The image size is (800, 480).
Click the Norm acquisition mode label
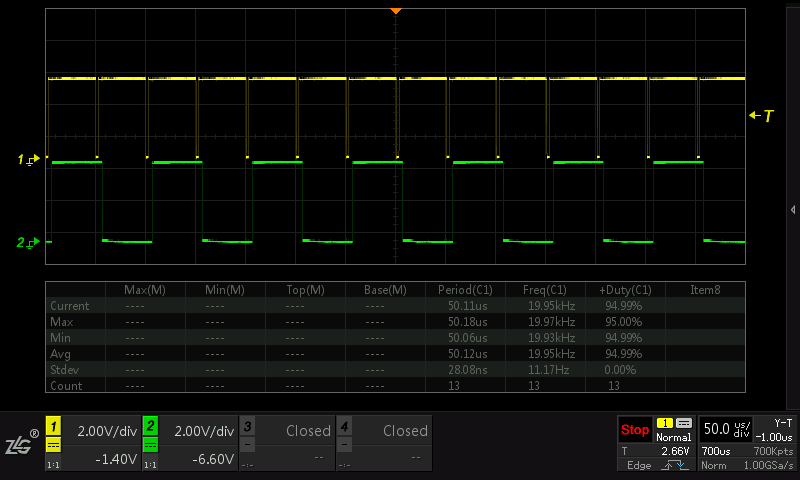coord(713,465)
